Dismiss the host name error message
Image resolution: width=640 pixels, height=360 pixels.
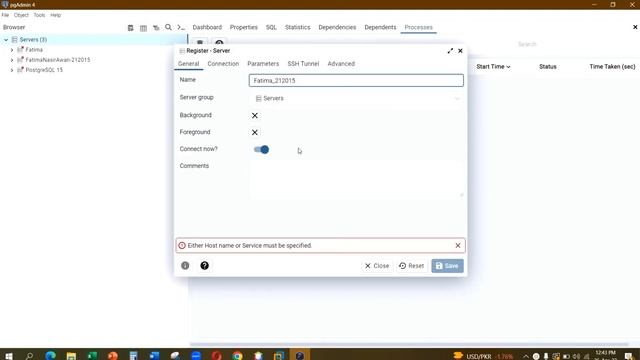point(458,245)
